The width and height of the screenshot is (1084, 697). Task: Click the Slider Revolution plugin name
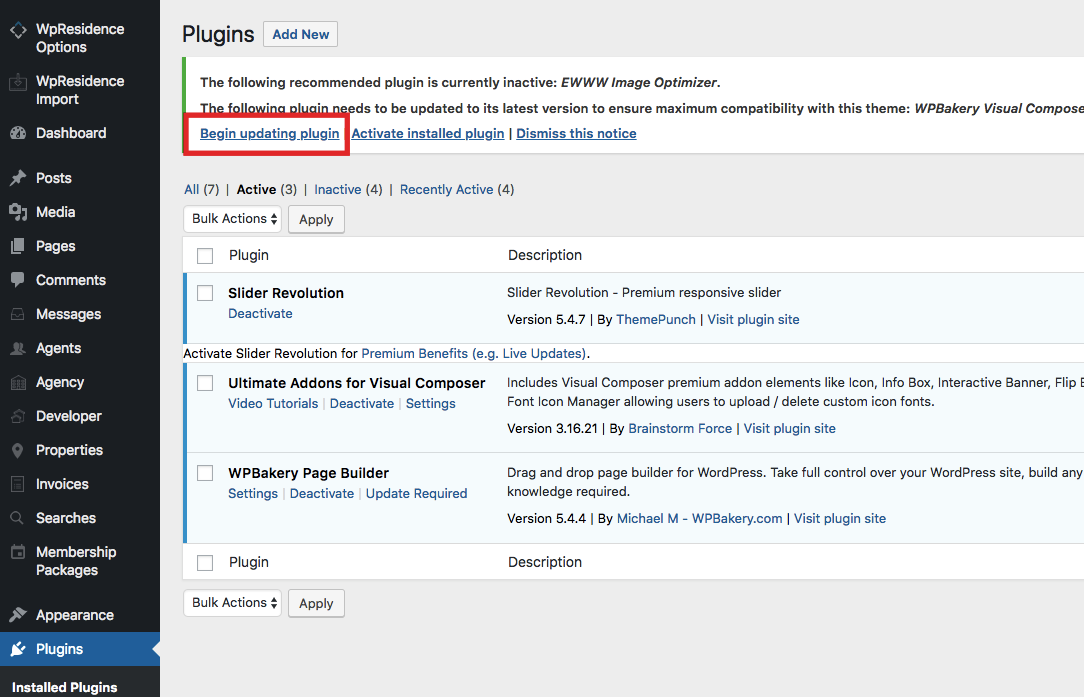[286, 293]
